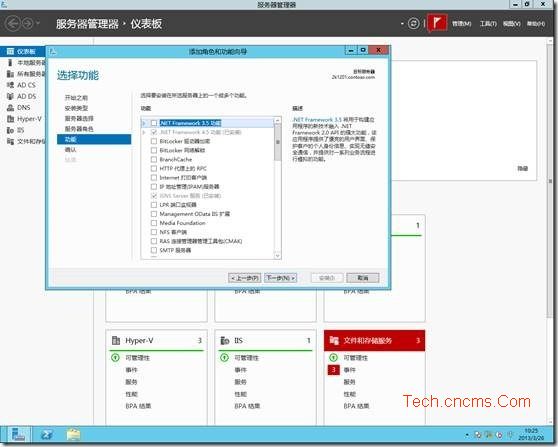Click the 下一步(N) next button

(x=281, y=278)
